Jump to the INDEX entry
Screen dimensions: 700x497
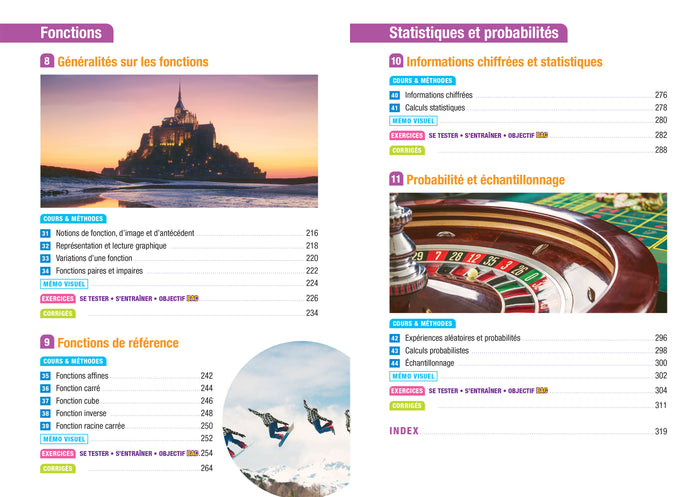tap(404, 431)
